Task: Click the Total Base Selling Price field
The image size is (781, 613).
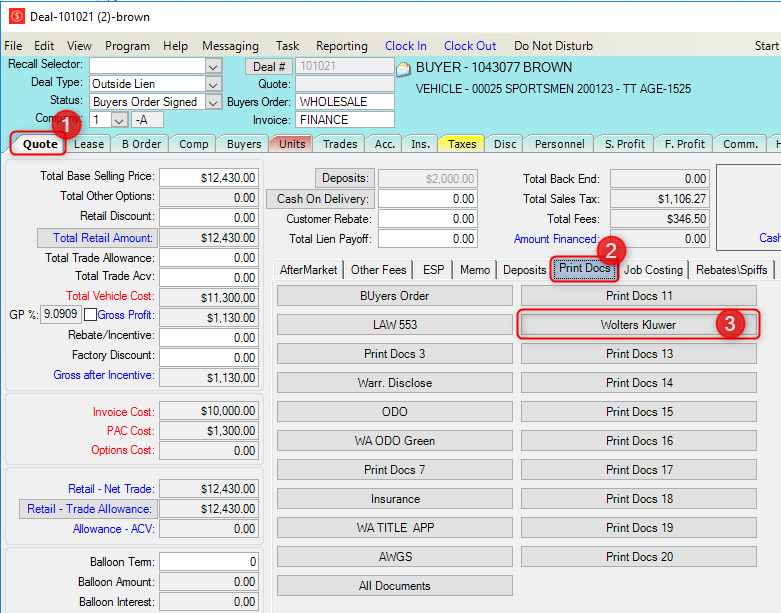Action: point(209,178)
